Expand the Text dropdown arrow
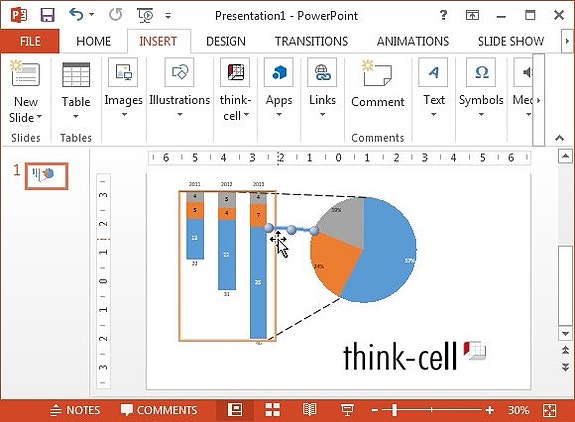575x422 pixels. [x=433, y=115]
